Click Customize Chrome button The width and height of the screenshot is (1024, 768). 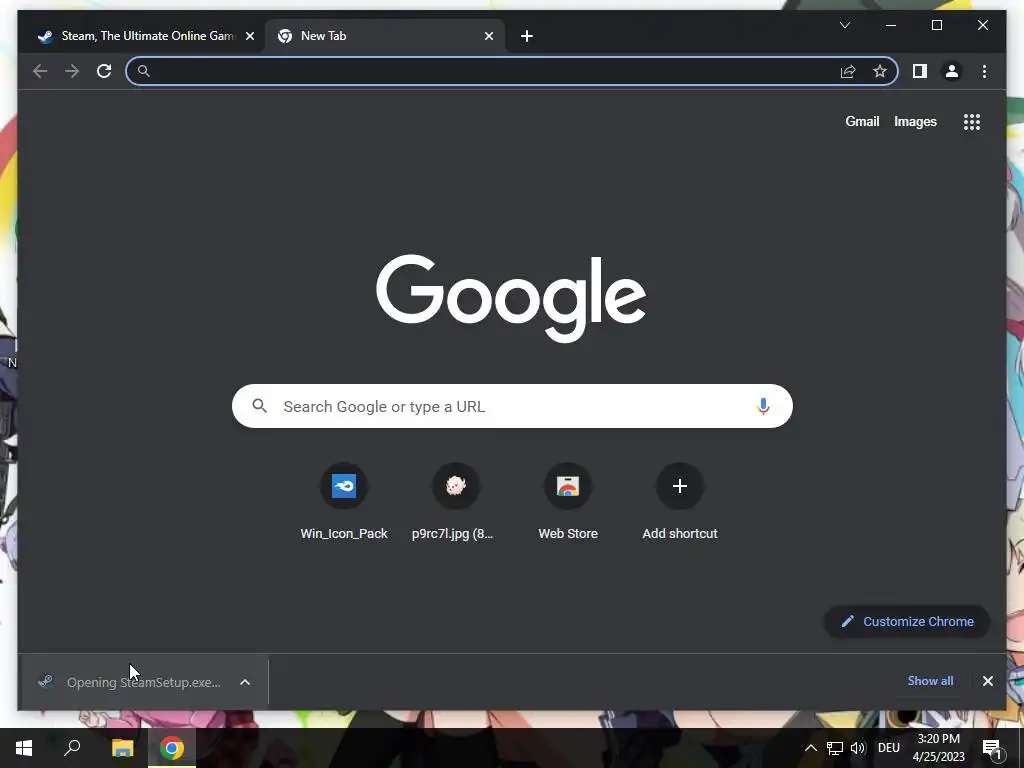pyautogui.click(x=907, y=622)
